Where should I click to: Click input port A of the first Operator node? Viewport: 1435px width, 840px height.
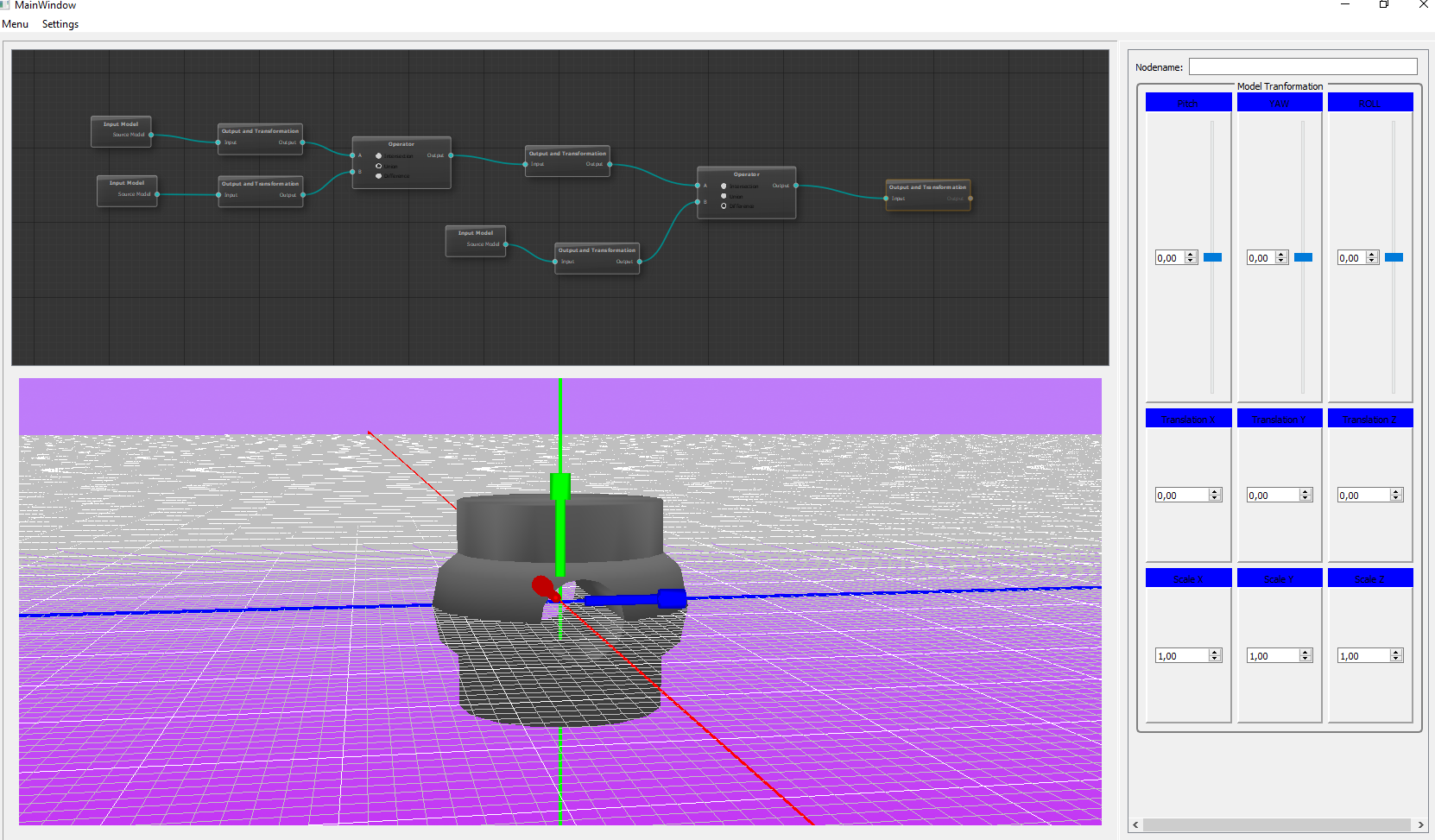coord(352,155)
